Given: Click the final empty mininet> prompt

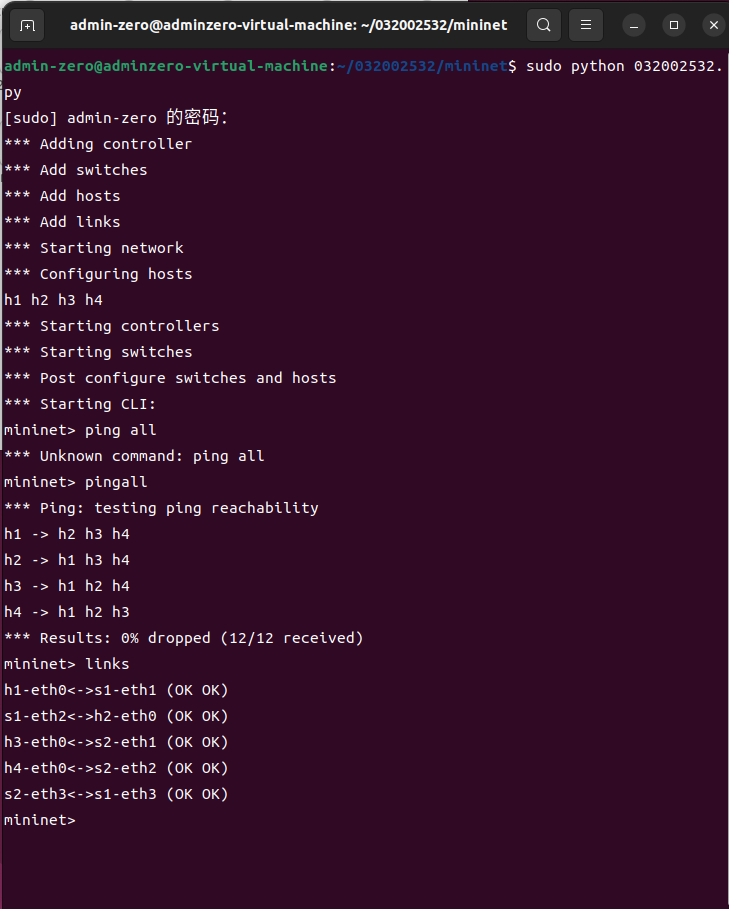Looking at the screenshot, I should point(40,820).
